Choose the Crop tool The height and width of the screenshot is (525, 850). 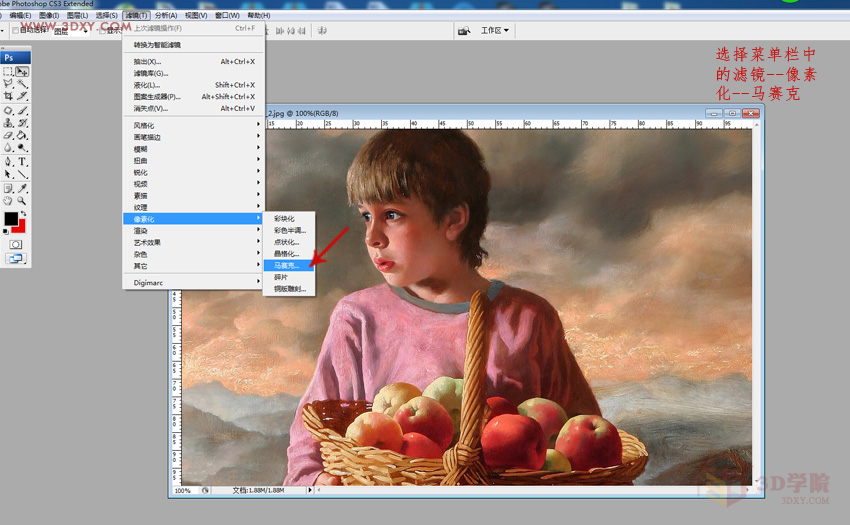point(8,97)
